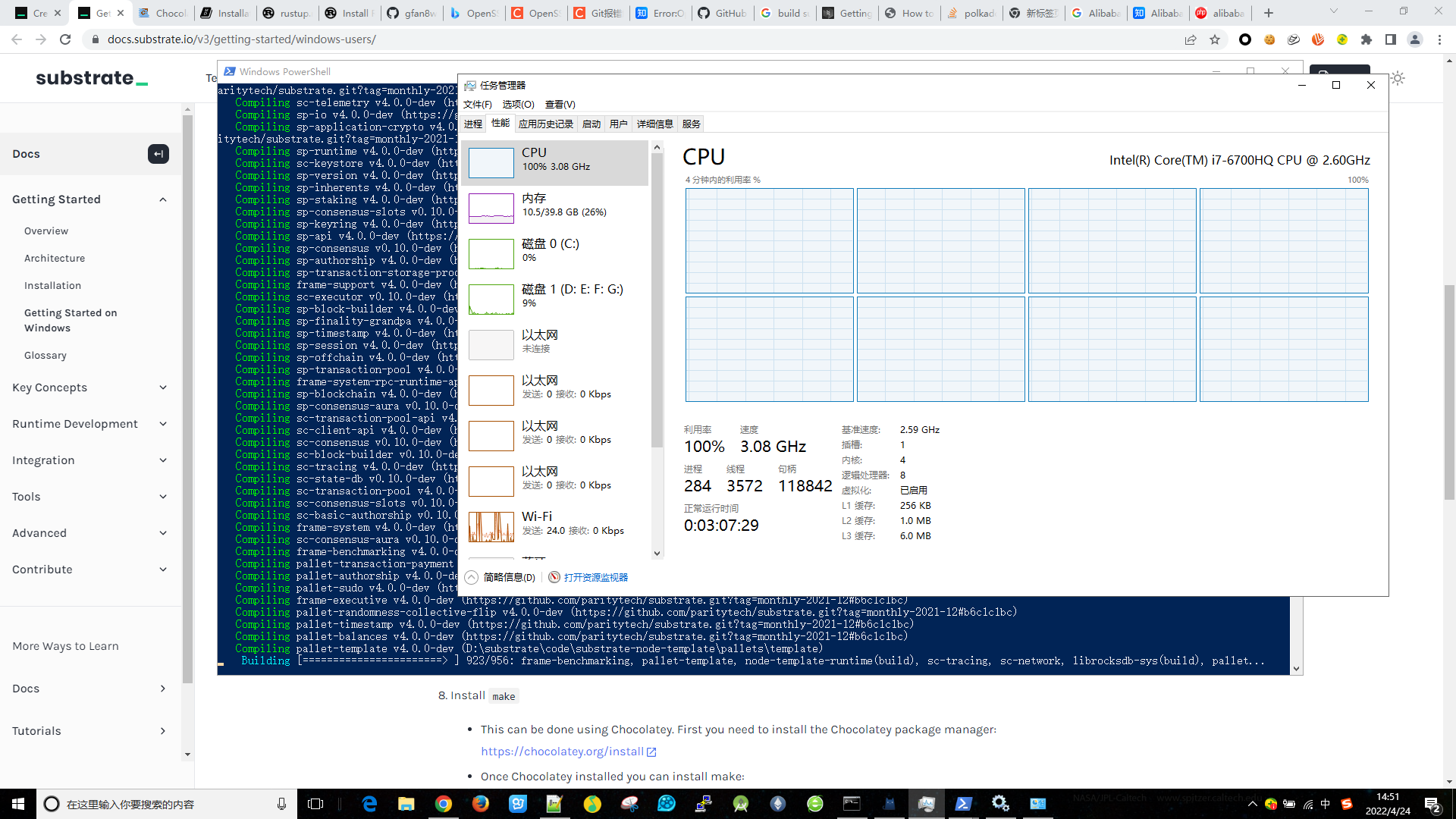Switch to the 服务 tab
Image resolution: width=1456 pixels, height=819 pixels.
(x=692, y=124)
